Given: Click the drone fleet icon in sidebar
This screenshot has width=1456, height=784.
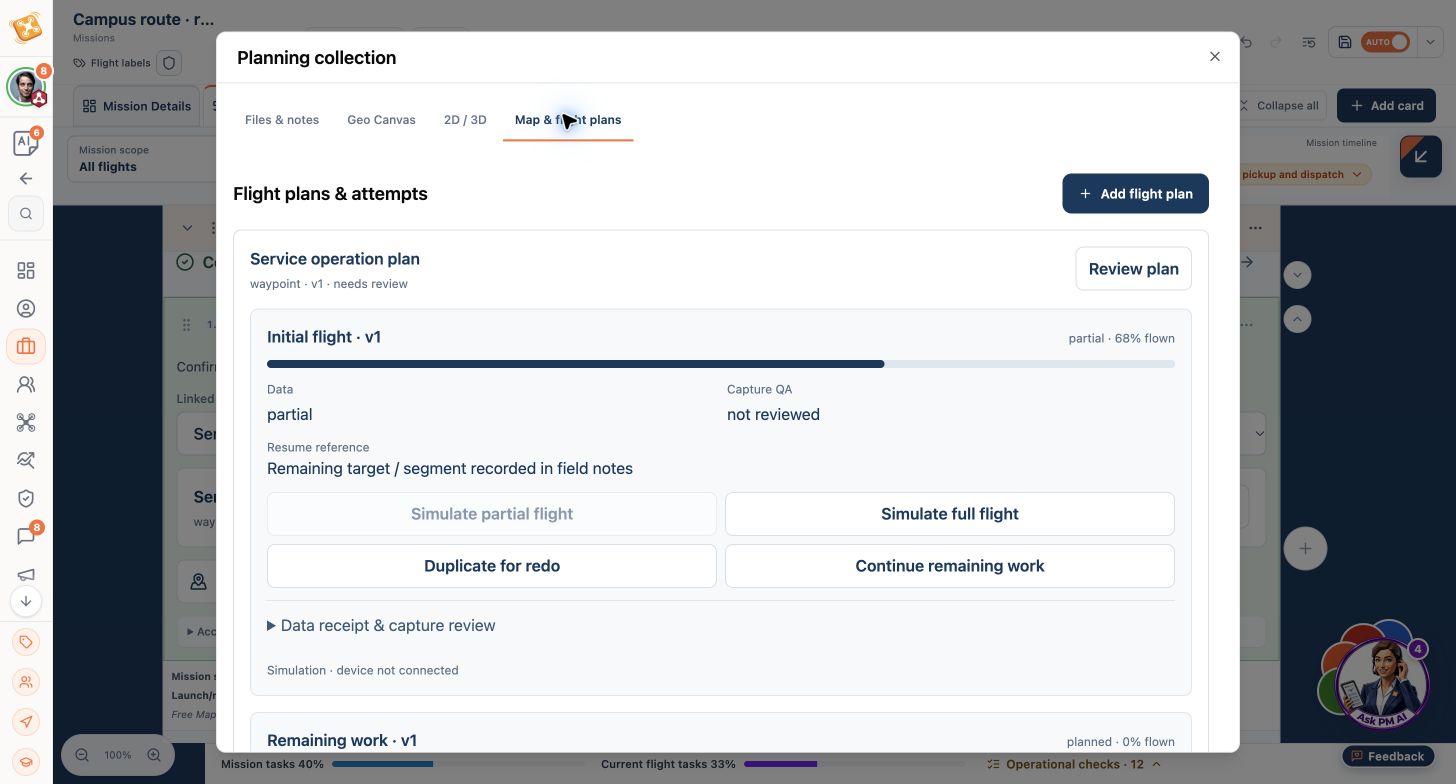Looking at the screenshot, I should pyautogui.click(x=26, y=422).
